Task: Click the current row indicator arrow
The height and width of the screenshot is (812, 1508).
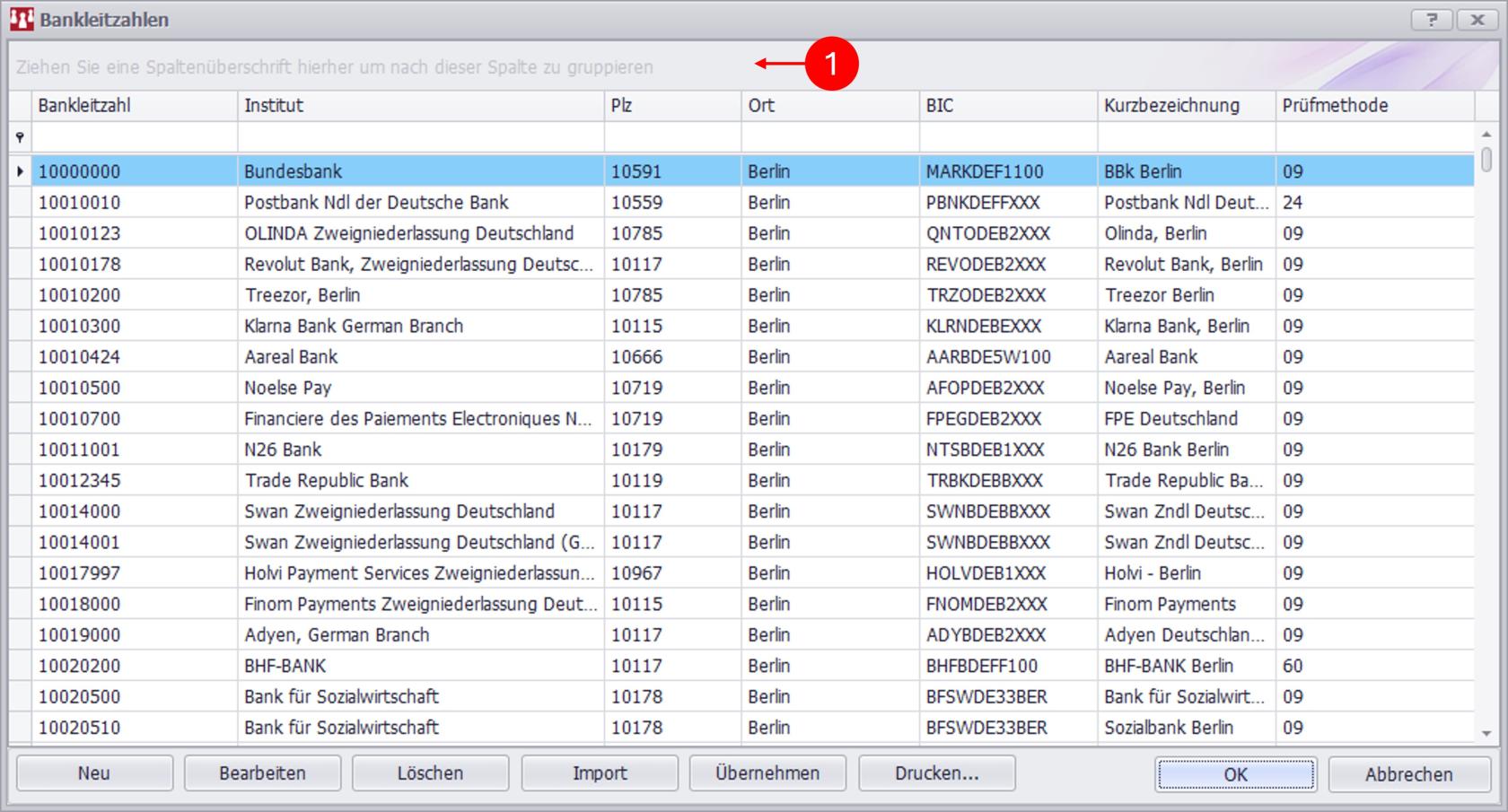Action: click(20, 170)
